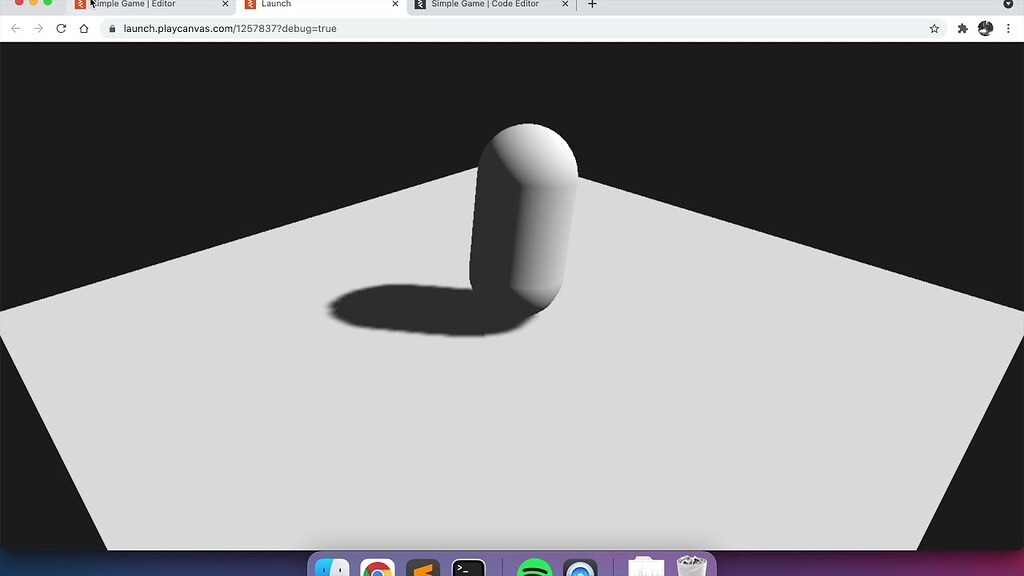Navigate forward in the browser
This screenshot has width=1024, height=576.
[x=38, y=29]
